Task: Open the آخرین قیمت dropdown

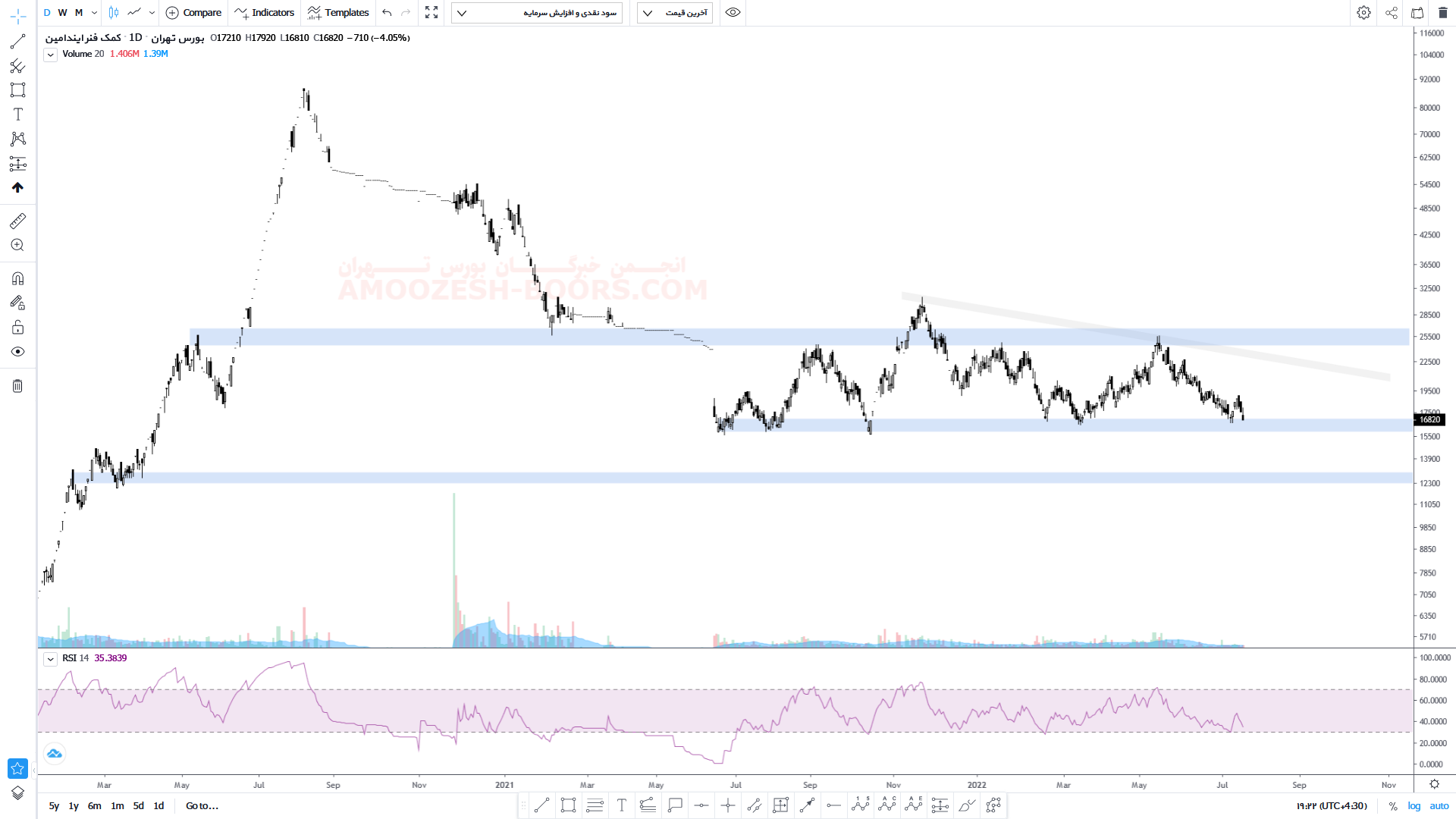Action: click(x=675, y=13)
